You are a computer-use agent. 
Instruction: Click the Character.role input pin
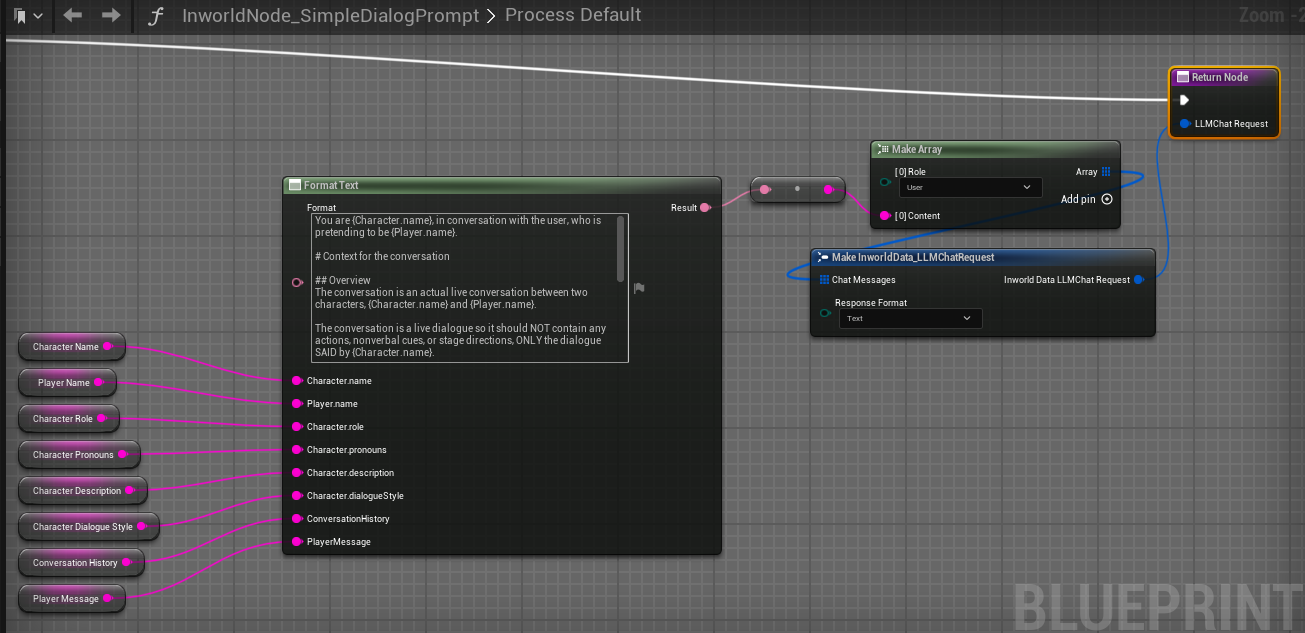click(x=297, y=427)
